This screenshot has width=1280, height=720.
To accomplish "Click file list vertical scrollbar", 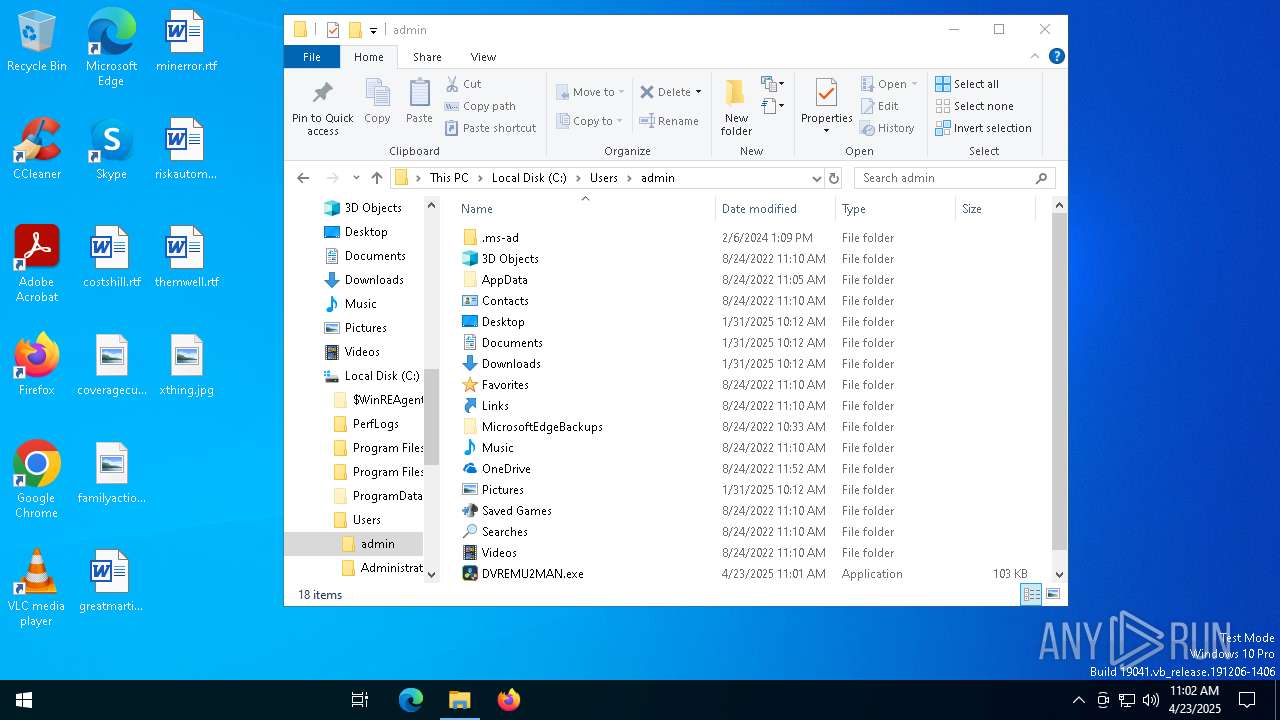I will pyautogui.click(x=1060, y=382).
